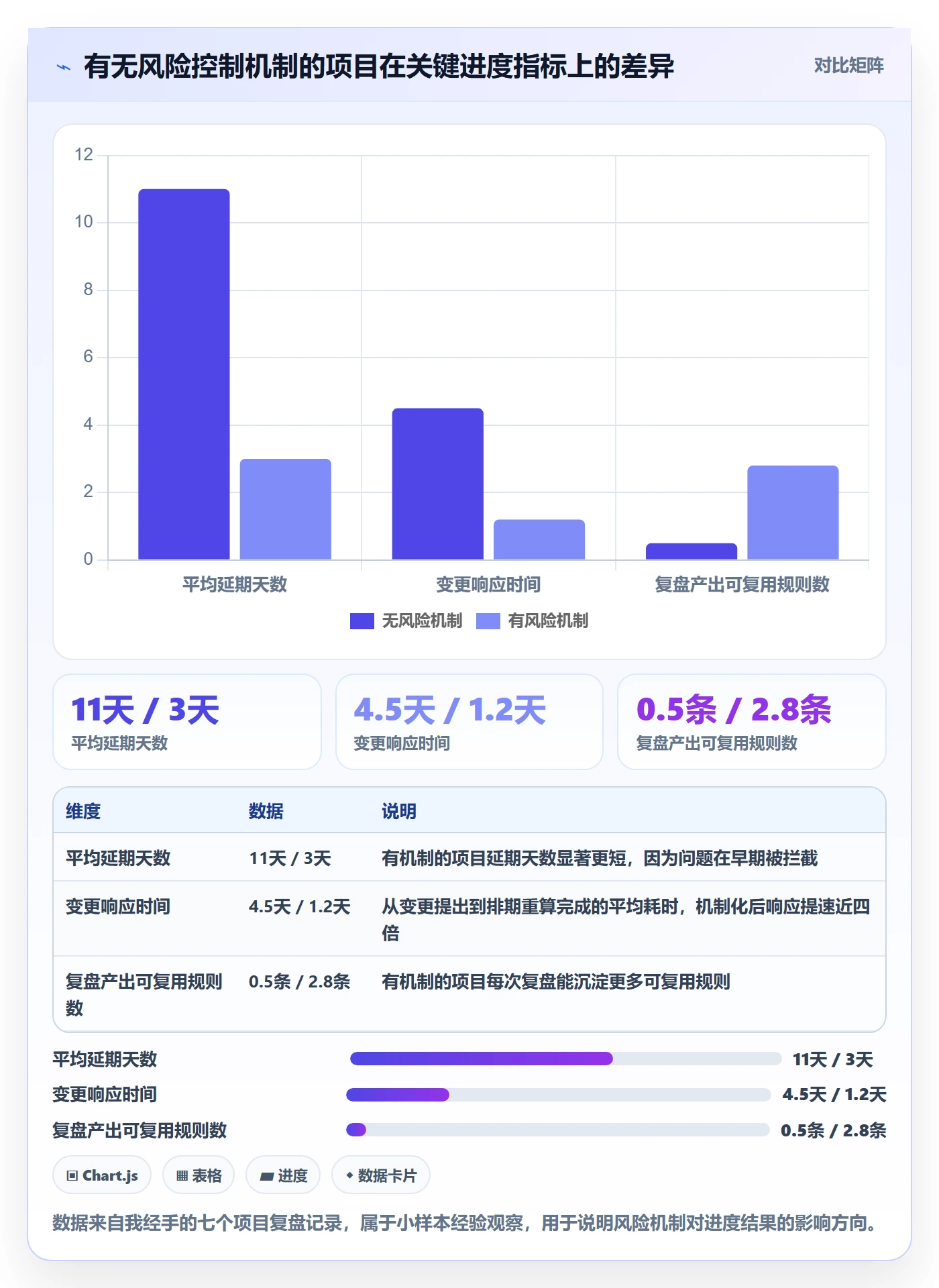Select the 变更响应时间 table row name
The image size is (939, 1288).
pyautogui.click(x=118, y=906)
